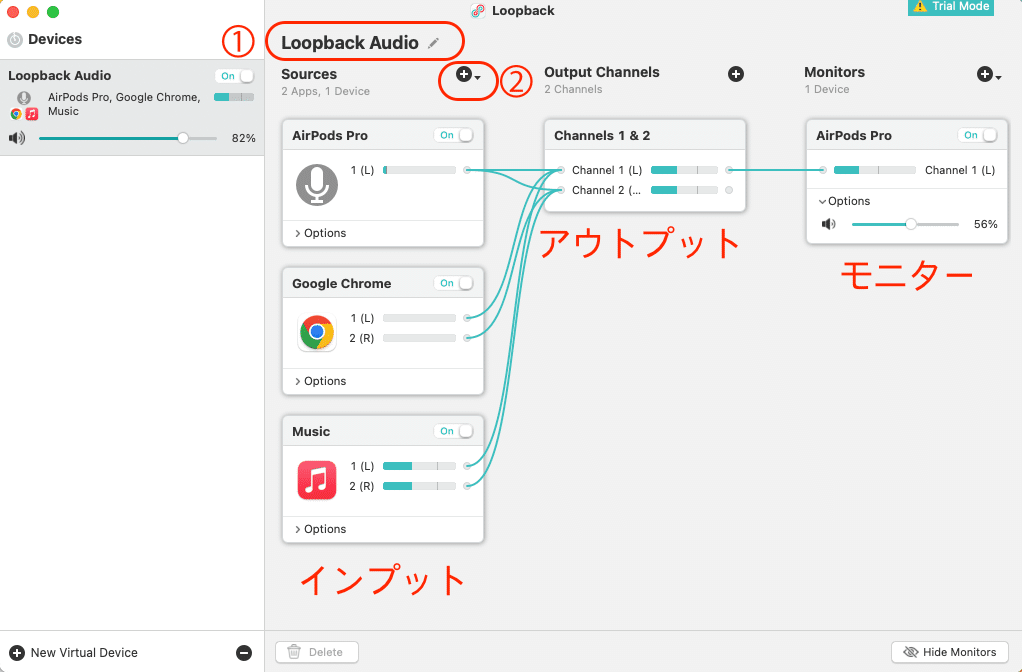Click the monitor Channel 1 (L) input connector dot
Image resolution: width=1022 pixels, height=672 pixels.
click(x=823, y=170)
